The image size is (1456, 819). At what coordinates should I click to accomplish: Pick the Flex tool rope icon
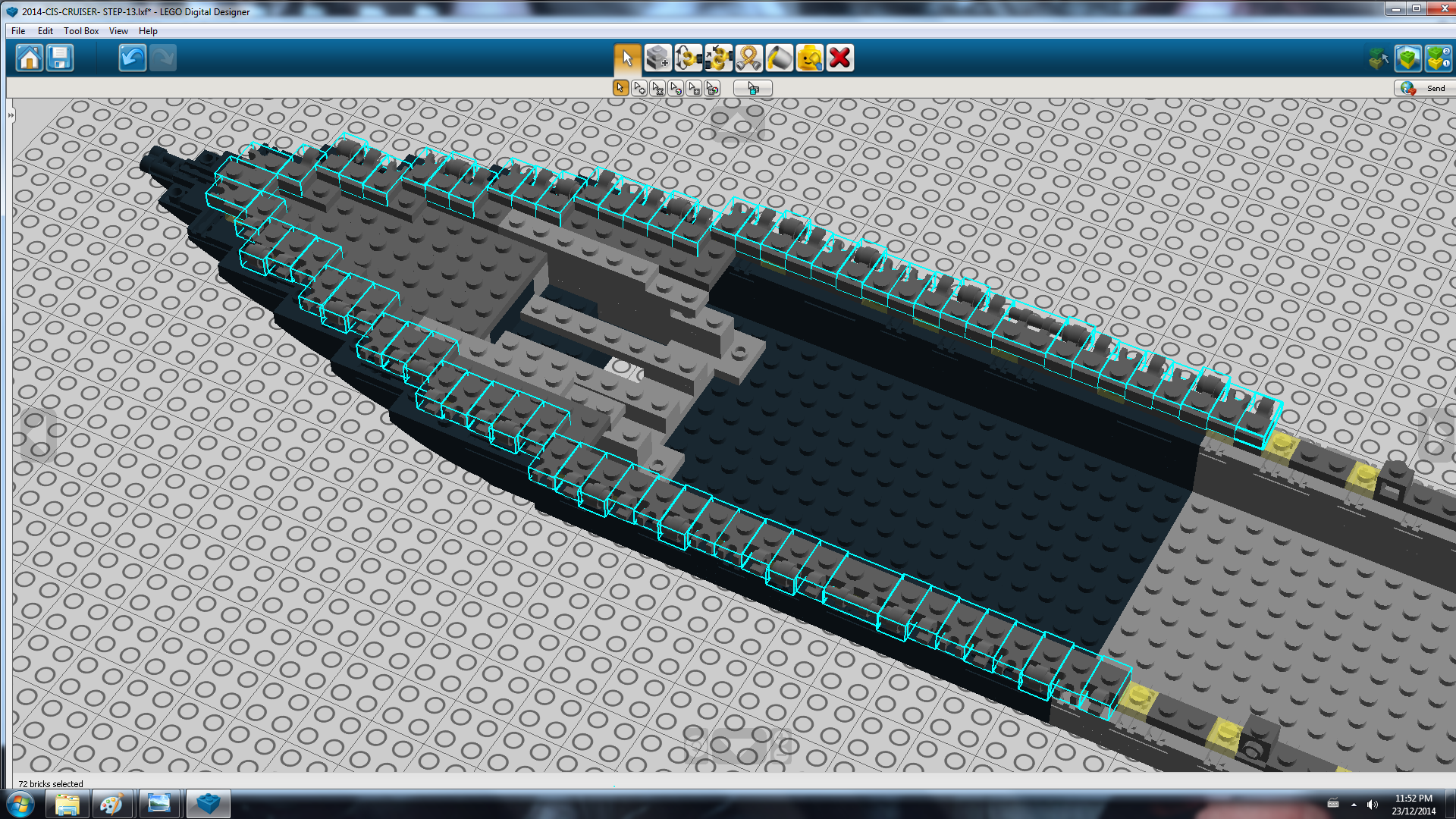(x=748, y=58)
